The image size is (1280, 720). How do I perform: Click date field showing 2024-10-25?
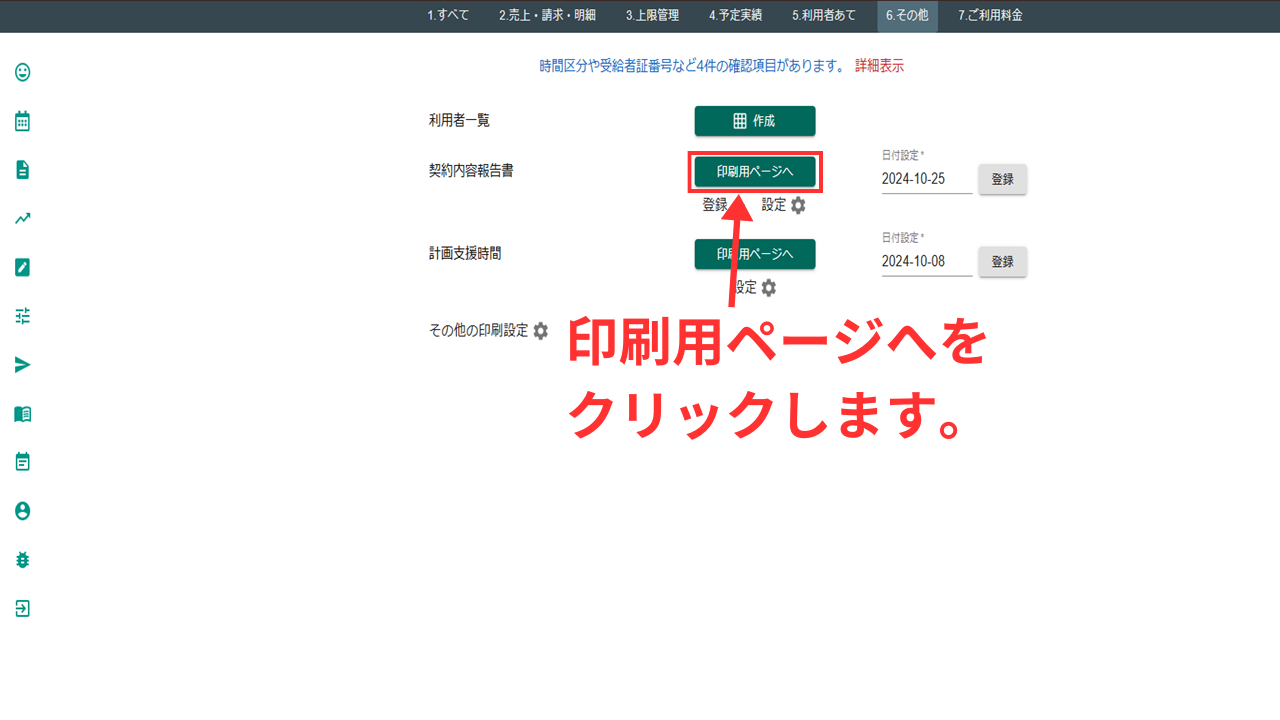927,179
